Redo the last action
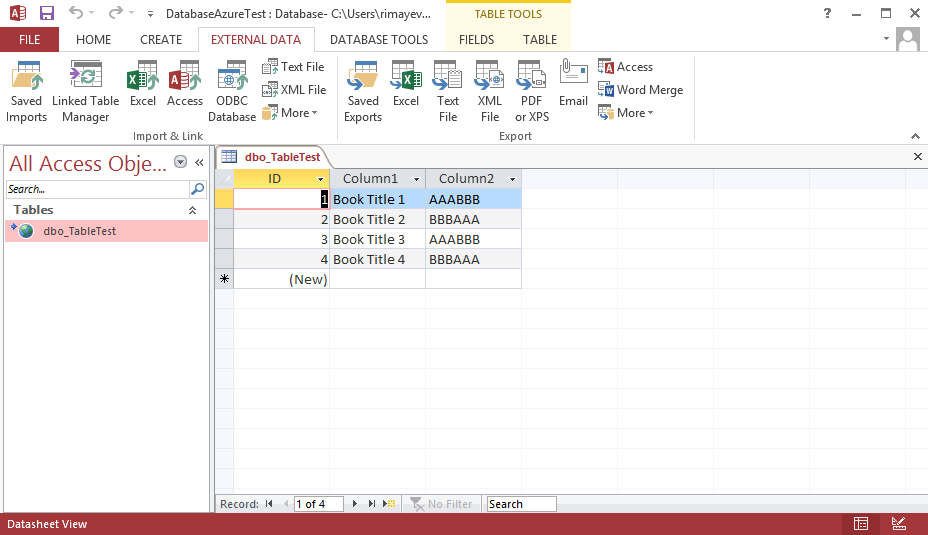Viewport: 928px width, 535px height. (x=116, y=12)
